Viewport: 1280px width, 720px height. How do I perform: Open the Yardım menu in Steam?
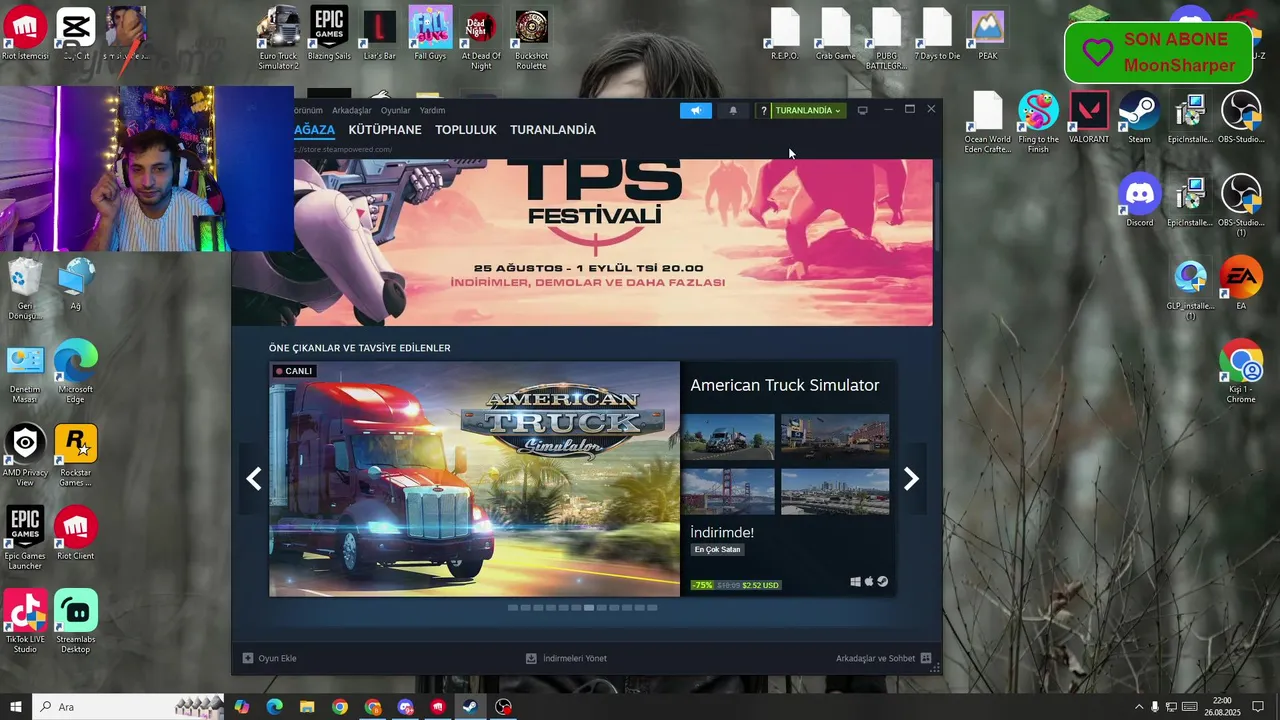(432, 110)
